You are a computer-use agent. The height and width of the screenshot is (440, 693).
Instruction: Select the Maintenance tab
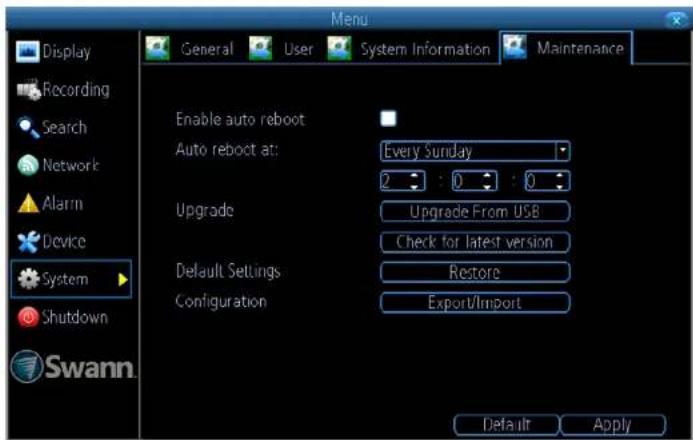click(x=566, y=48)
